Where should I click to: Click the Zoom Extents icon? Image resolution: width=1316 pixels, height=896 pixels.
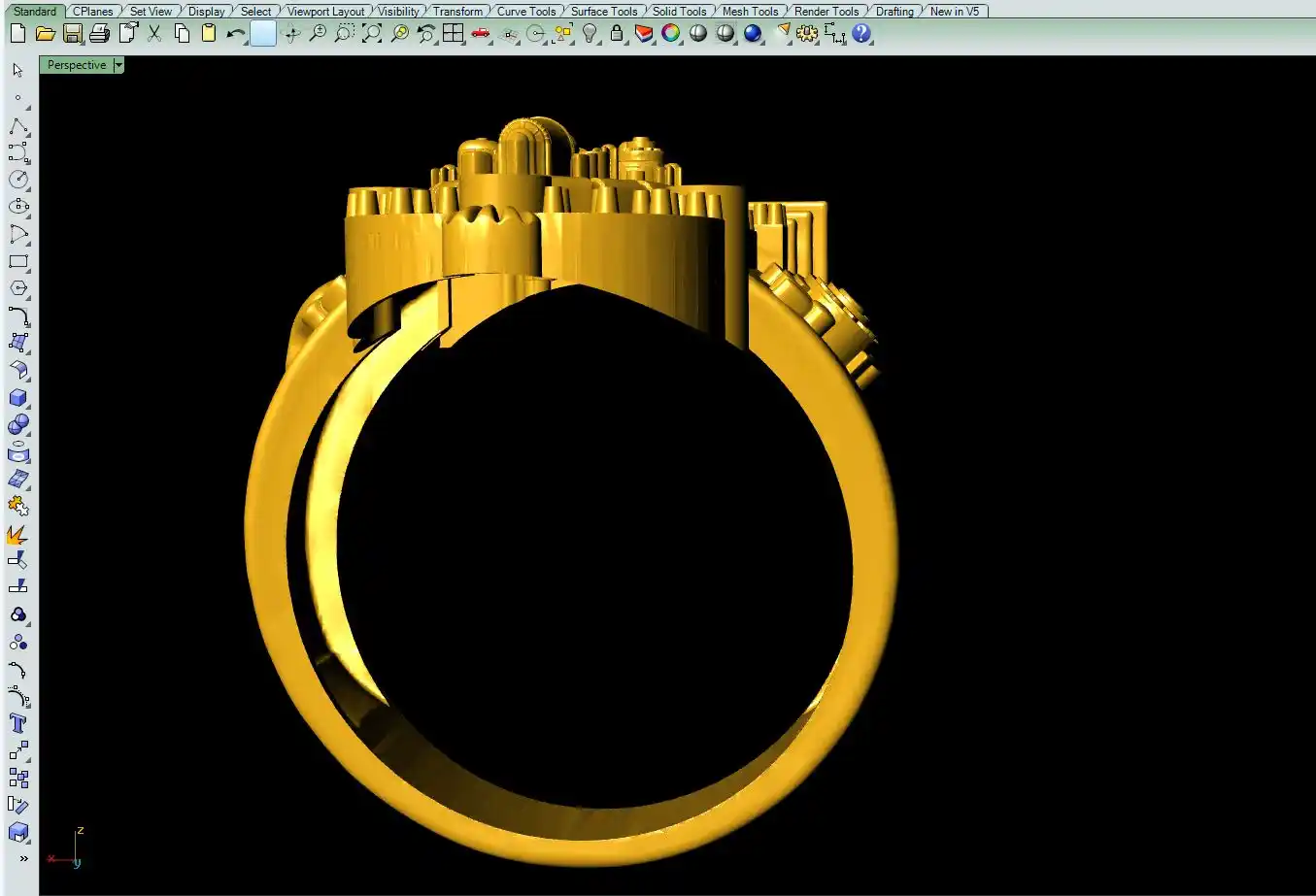pyautogui.click(x=372, y=34)
